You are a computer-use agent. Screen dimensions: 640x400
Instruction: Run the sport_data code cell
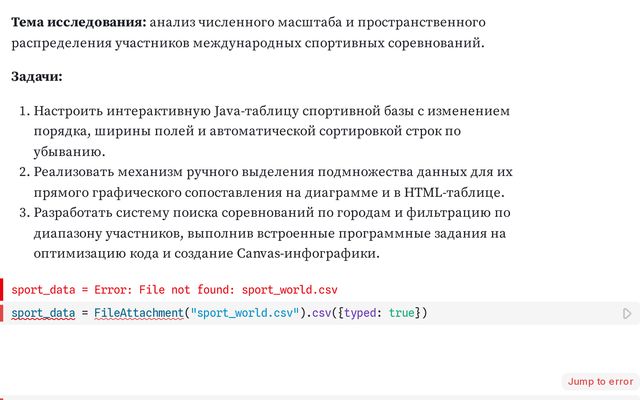tap(627, 313)
